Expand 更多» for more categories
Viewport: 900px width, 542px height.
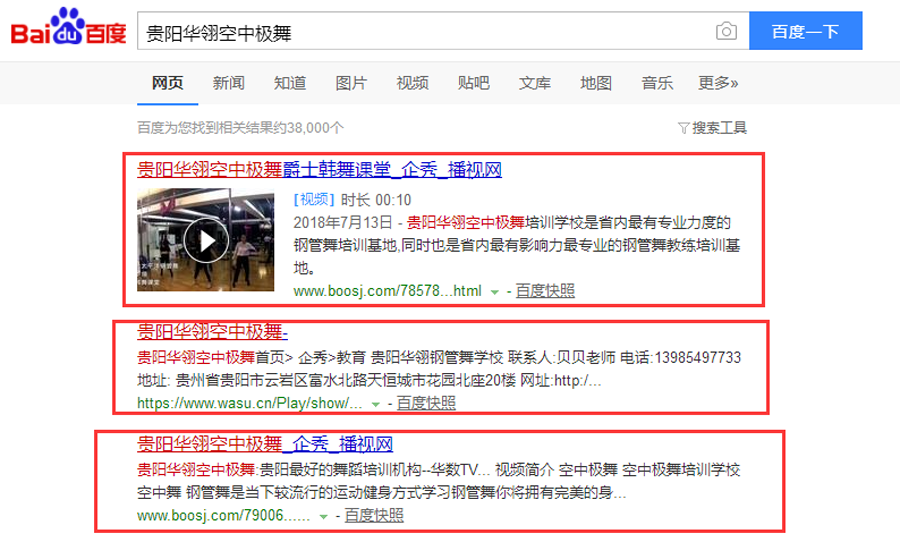click(718, 83)
